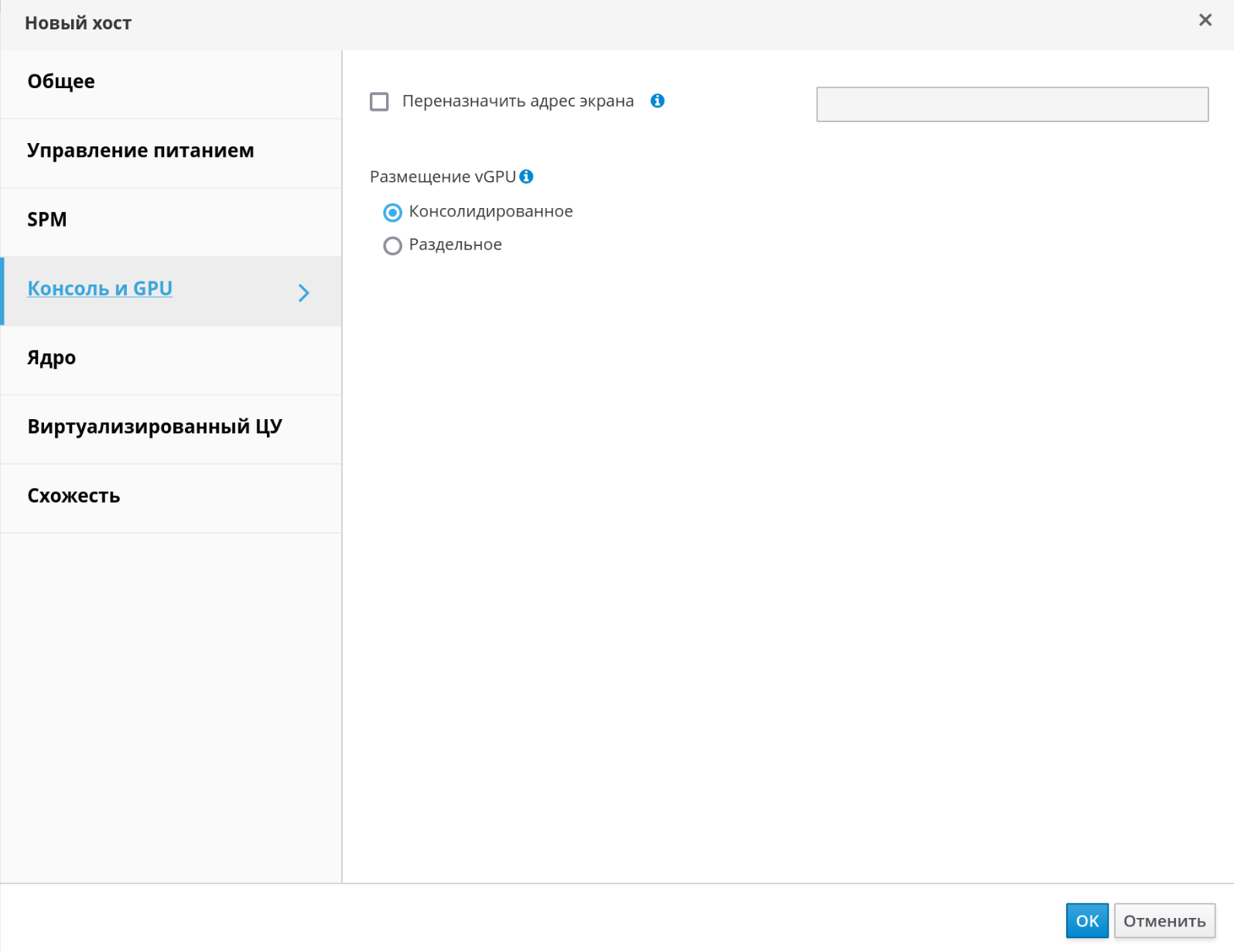This screenshot has height=952, width=1234.
Task: Click the Отменить button
Action: pyautogui.click(x=1164, y=920)
